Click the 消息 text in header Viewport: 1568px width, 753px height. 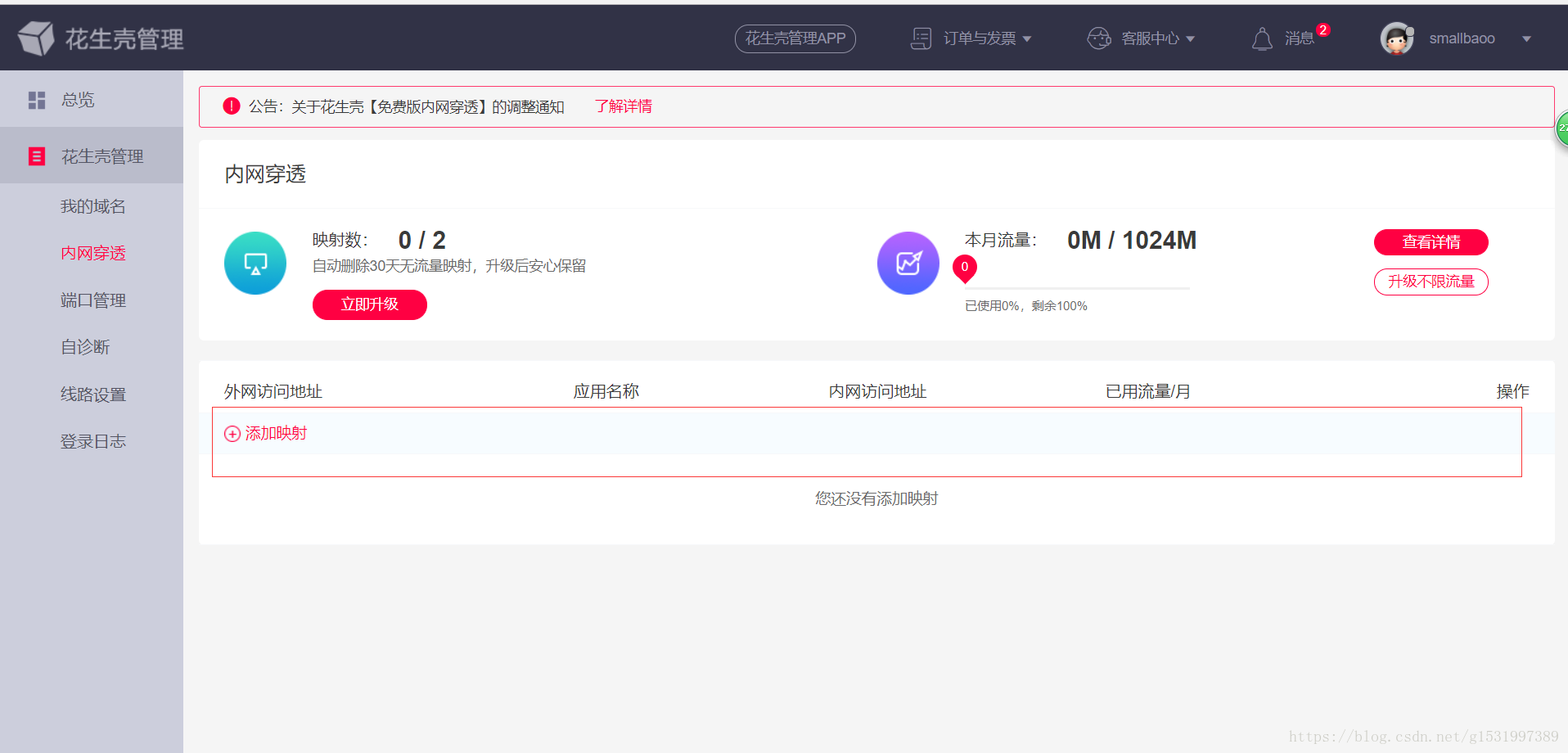point(1299,38)
